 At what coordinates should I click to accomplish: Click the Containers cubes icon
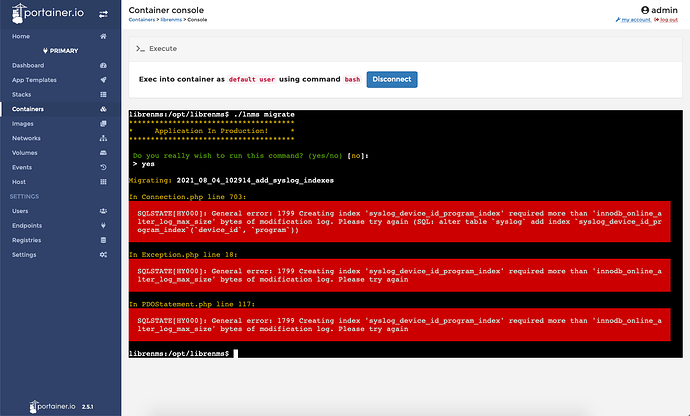pos(103,109)
